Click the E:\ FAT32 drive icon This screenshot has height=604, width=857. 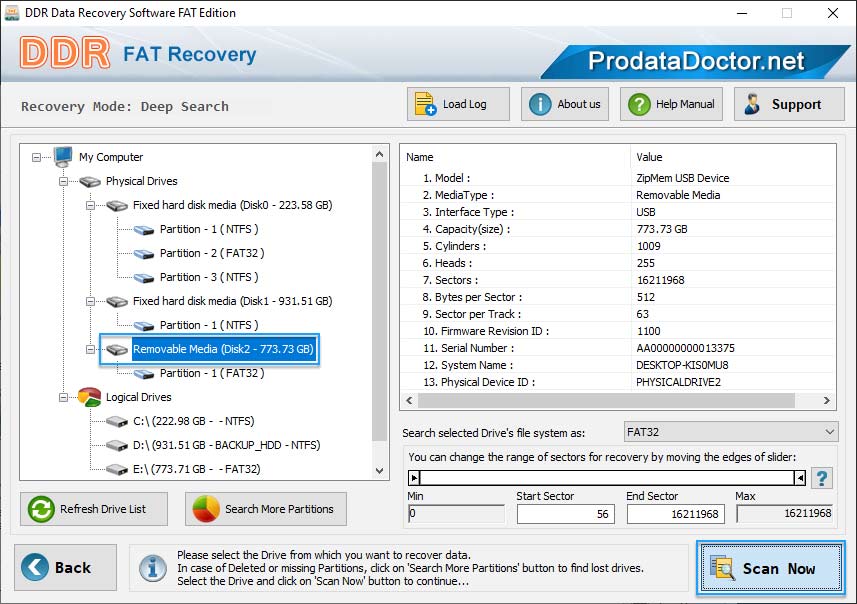(117, 470)
